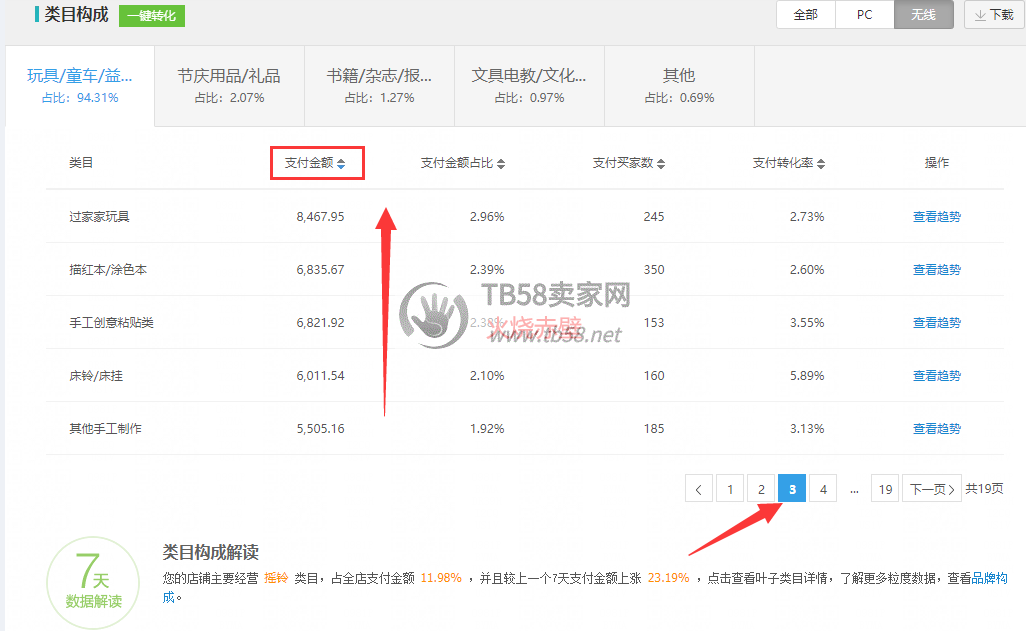
Task: Open the 其他 category tab
Action: [679, 86]
